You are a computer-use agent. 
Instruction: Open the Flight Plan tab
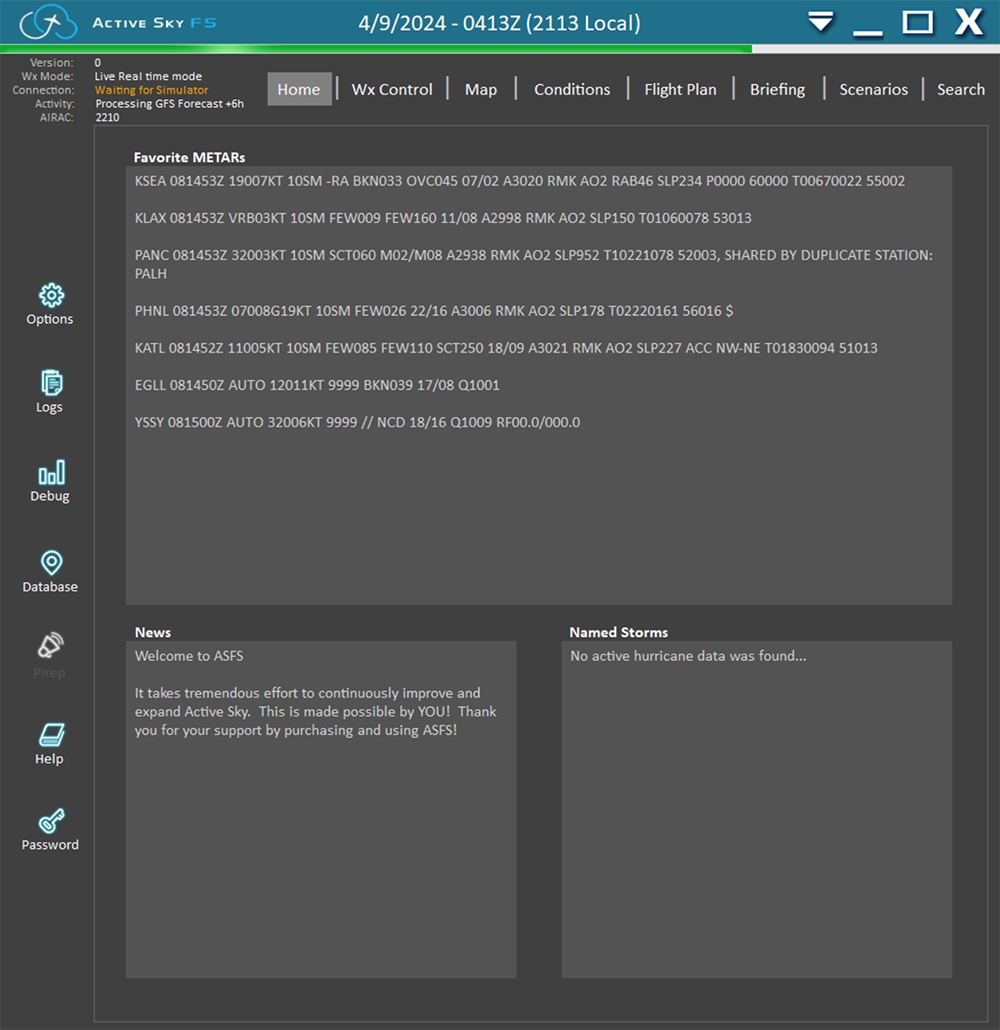[680, 89]
